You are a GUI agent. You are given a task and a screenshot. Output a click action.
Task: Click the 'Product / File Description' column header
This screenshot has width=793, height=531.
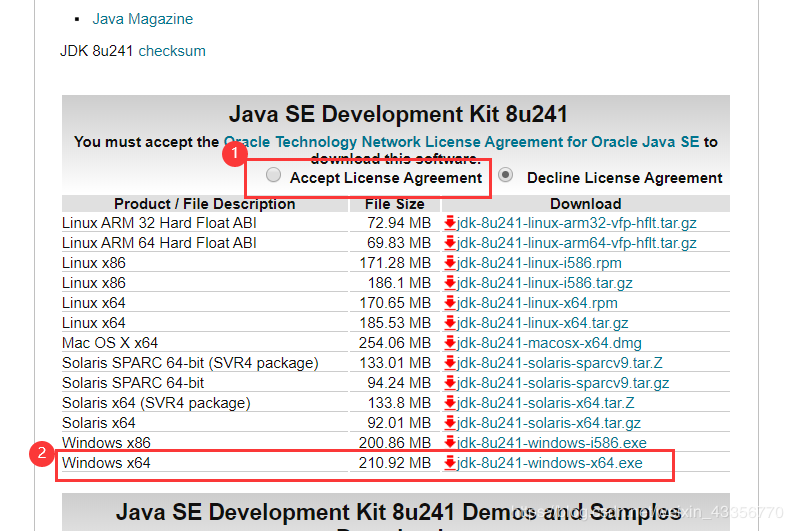click(x=204, y=204)
